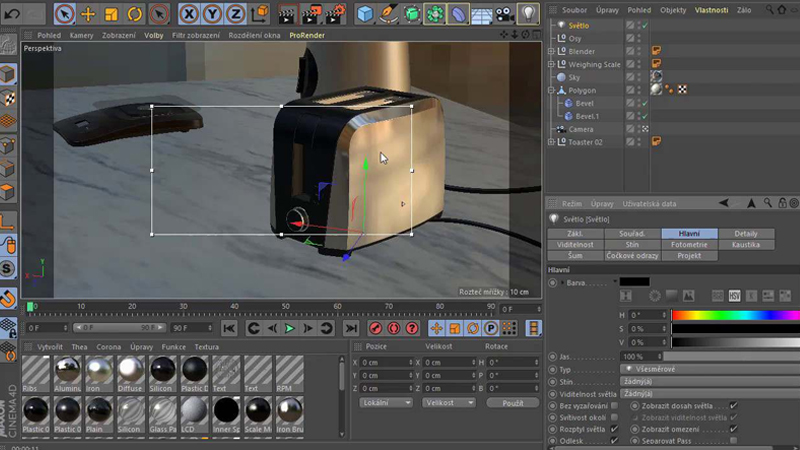
Task: Open the ProRender viewport menu
Action: 306,35
